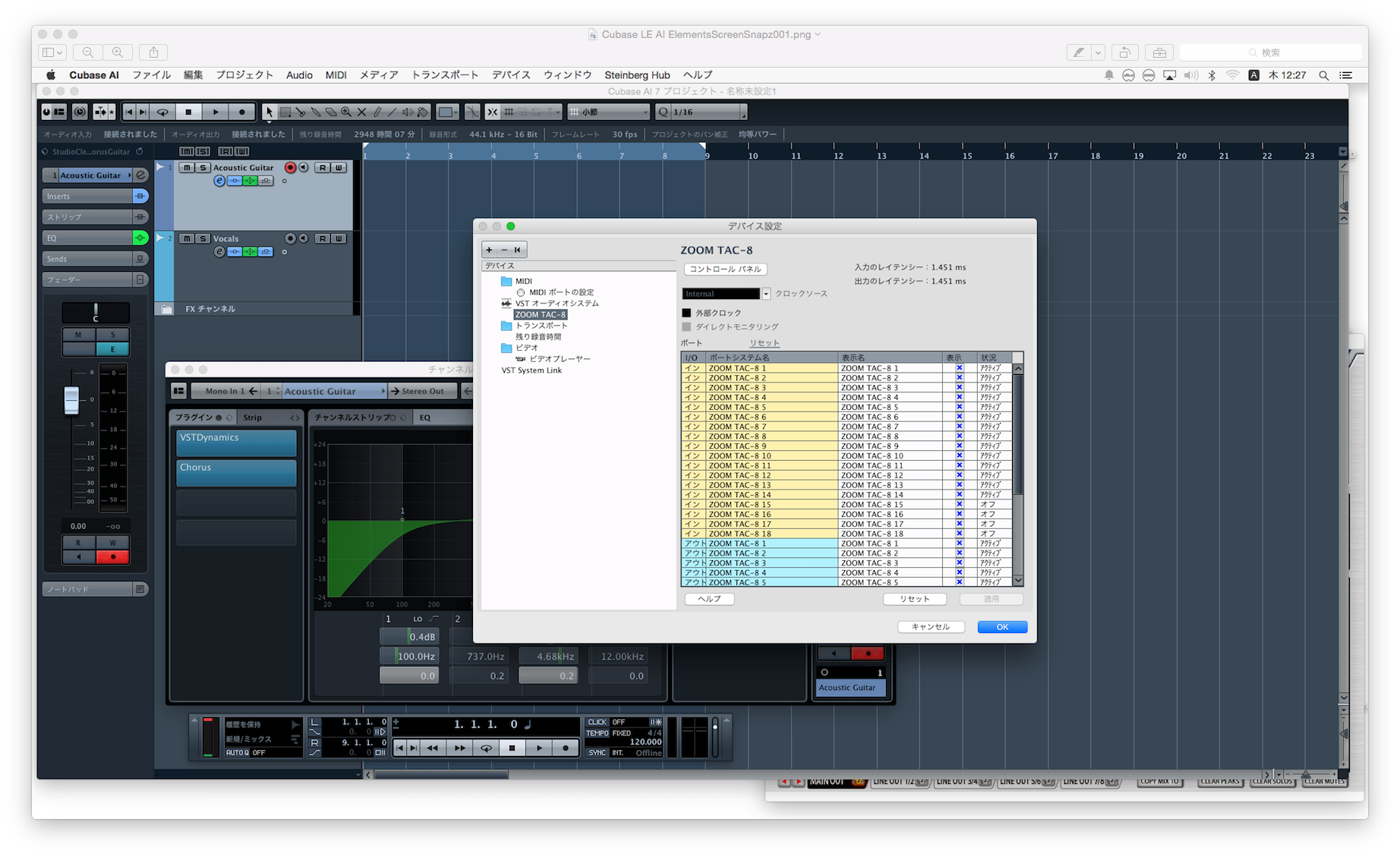Select the Mute X tool
The image size is (1400, 857).
[361, 112]
